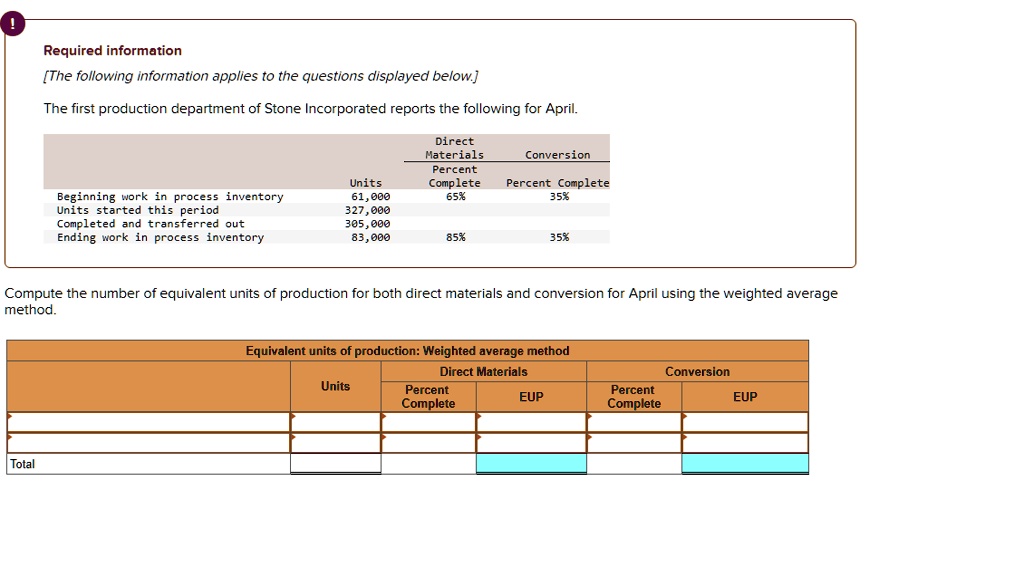Image resolution: width=1024 pixels, height=586 pixels.
Task: Click the Direct Materials column header
Action: [x=483, y=371]
